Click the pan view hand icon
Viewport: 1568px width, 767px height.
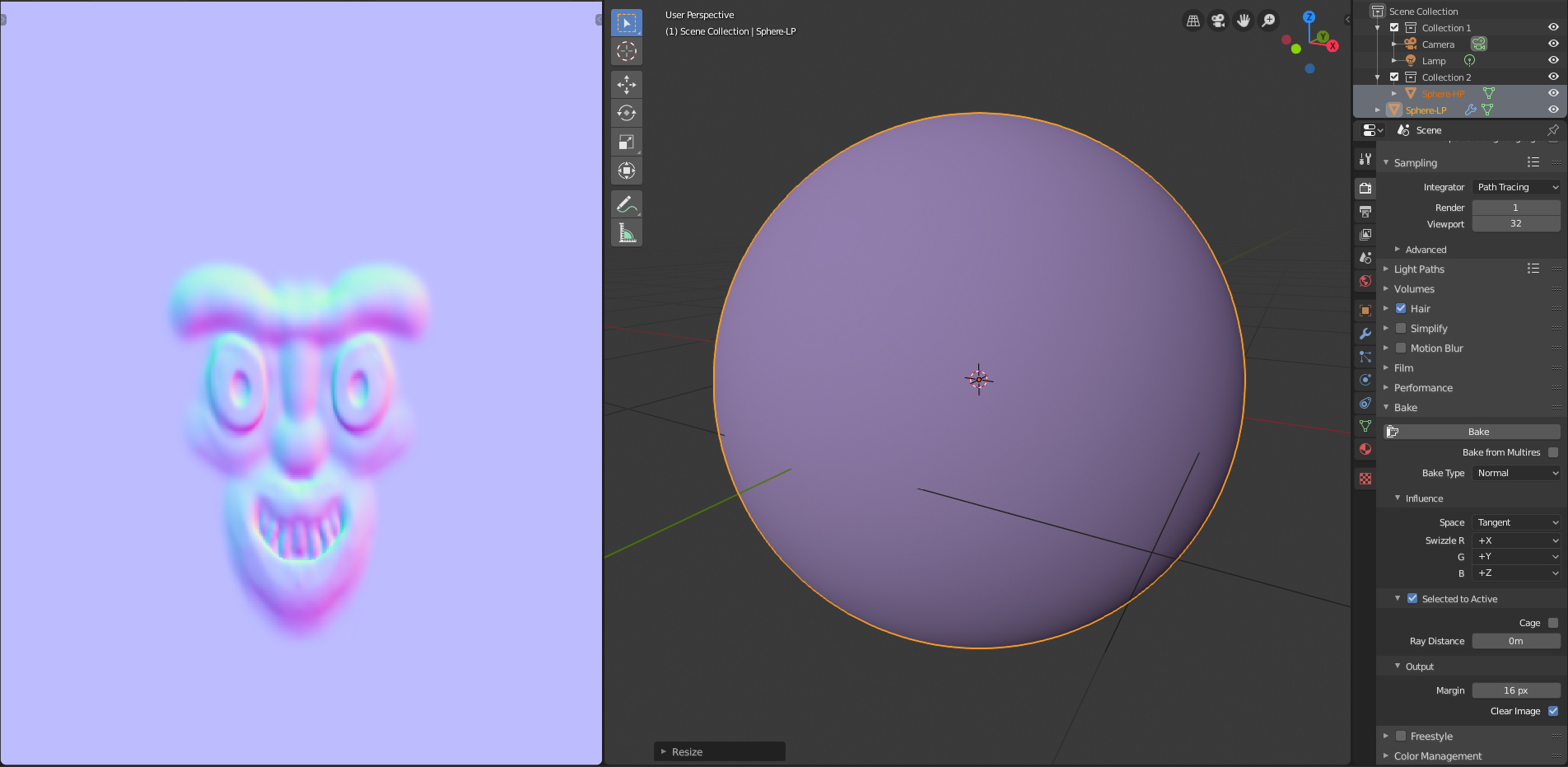1244,21
